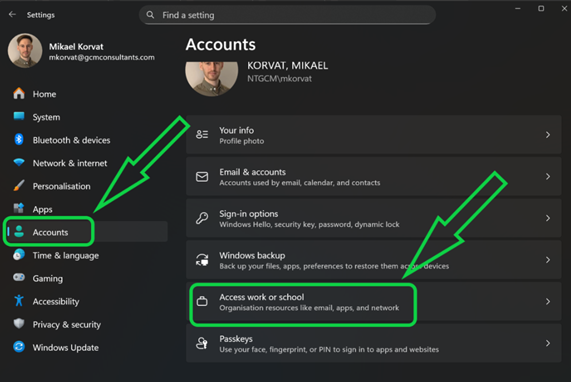Select Apps in the navigation list
Viewport: 571px width, 382px height.
coord(87,209)
